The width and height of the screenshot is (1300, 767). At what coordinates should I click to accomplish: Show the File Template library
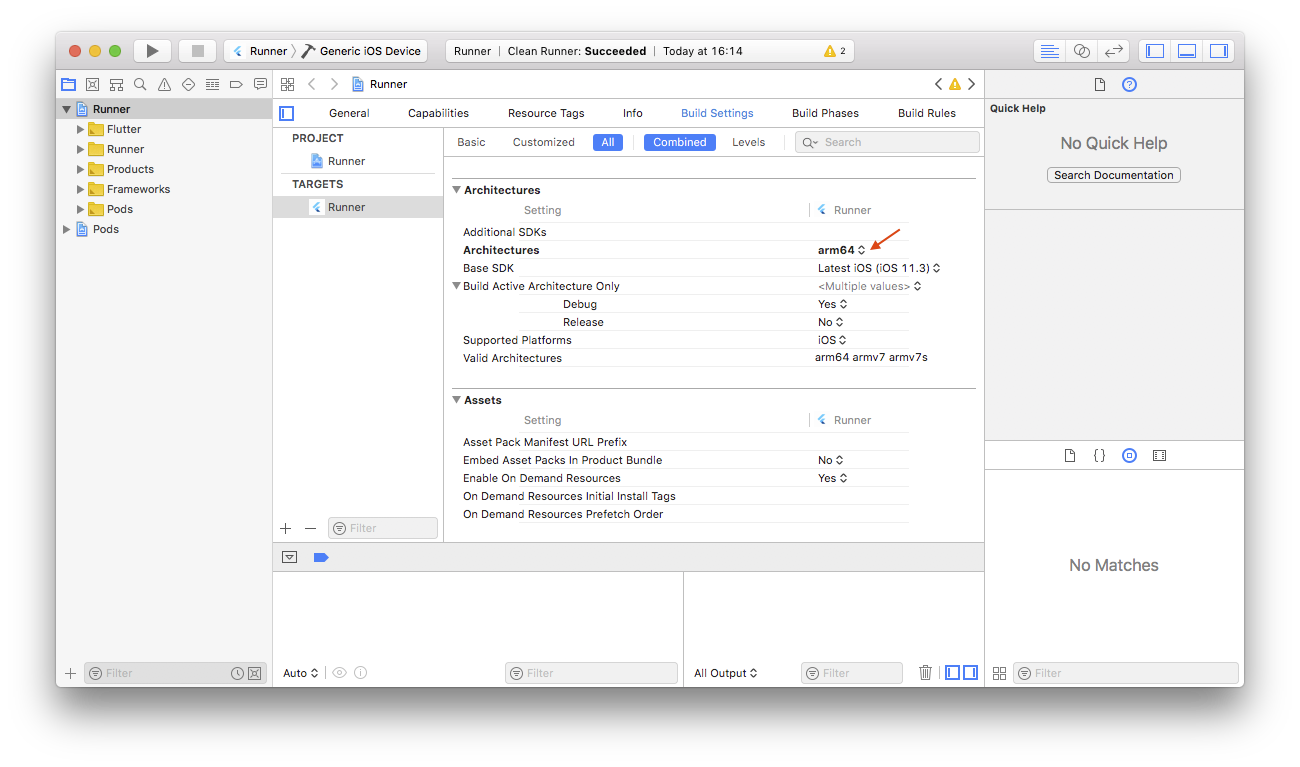1070,455
